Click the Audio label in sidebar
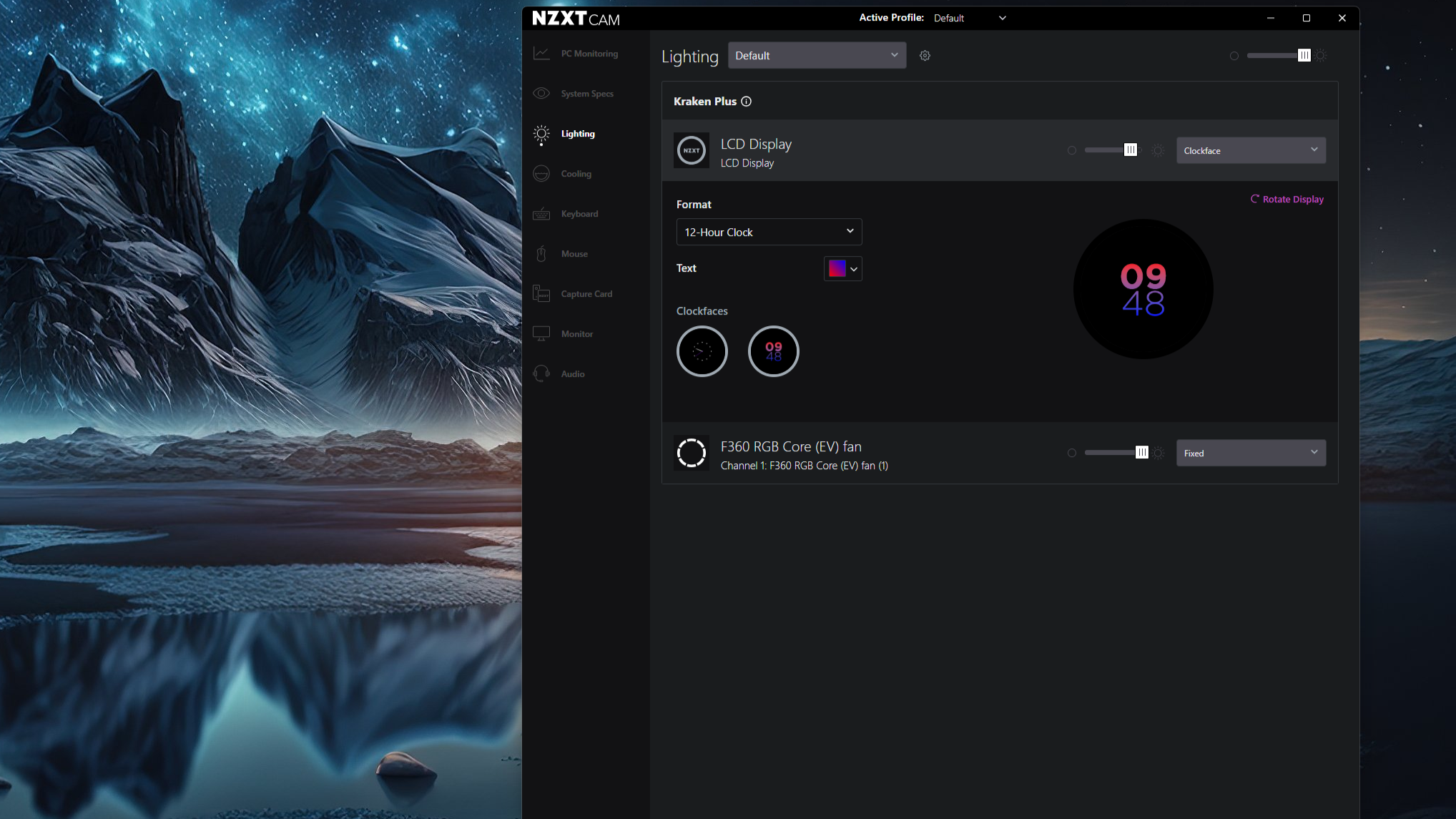Viewport: 1456px width, 819px height. click(573, 374)
